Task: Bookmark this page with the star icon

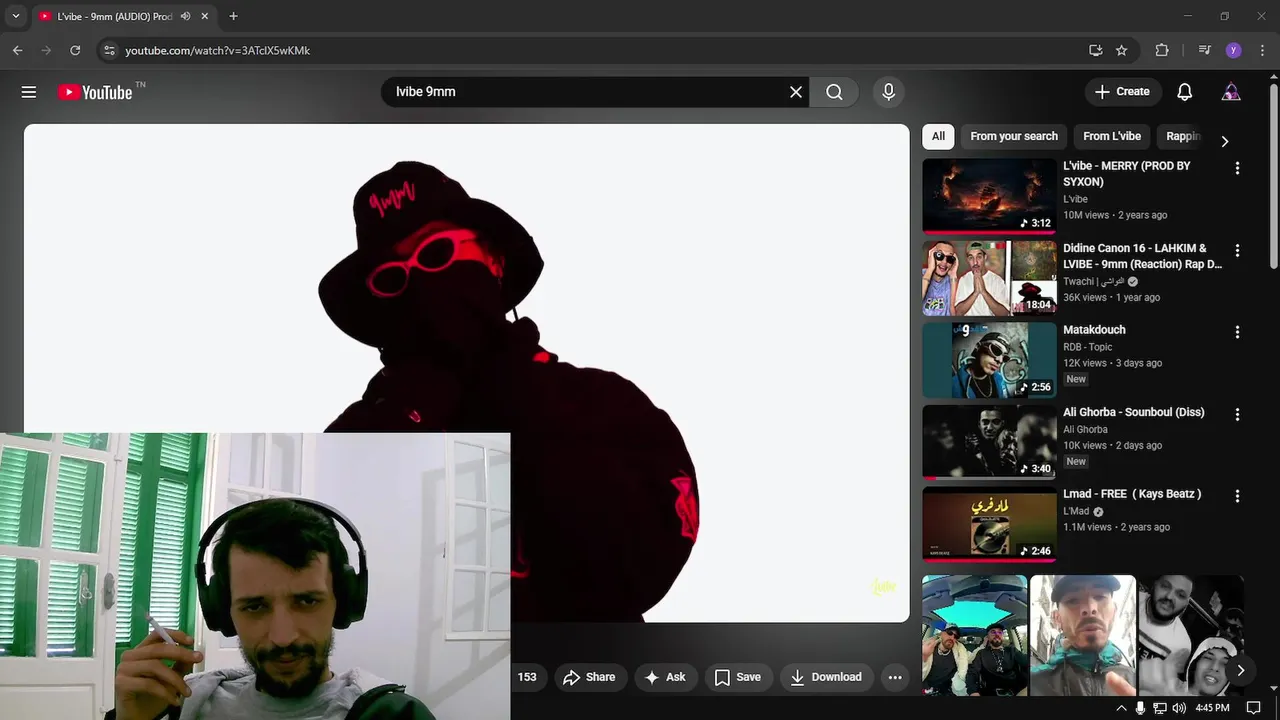Action: (1122, 50)
